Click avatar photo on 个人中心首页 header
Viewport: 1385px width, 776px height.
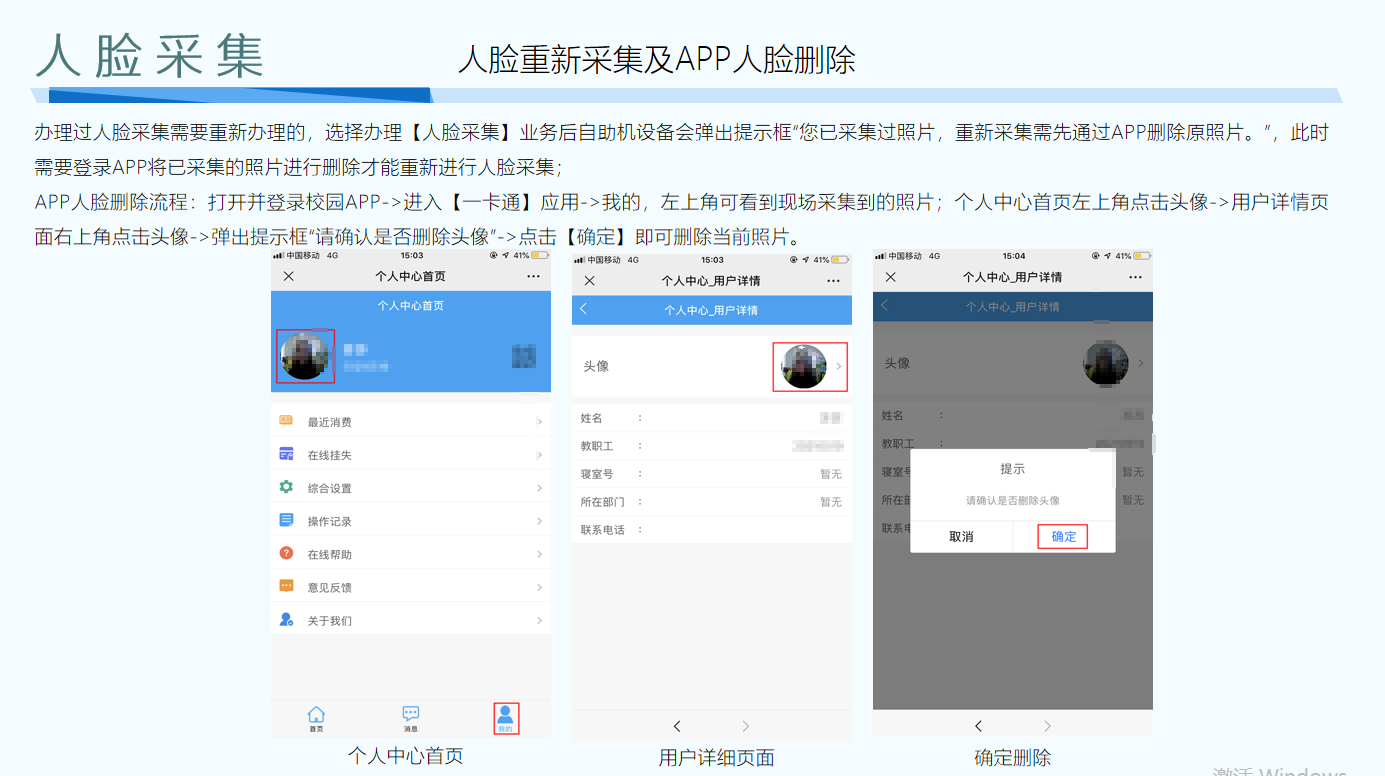[x=305, y=356]
